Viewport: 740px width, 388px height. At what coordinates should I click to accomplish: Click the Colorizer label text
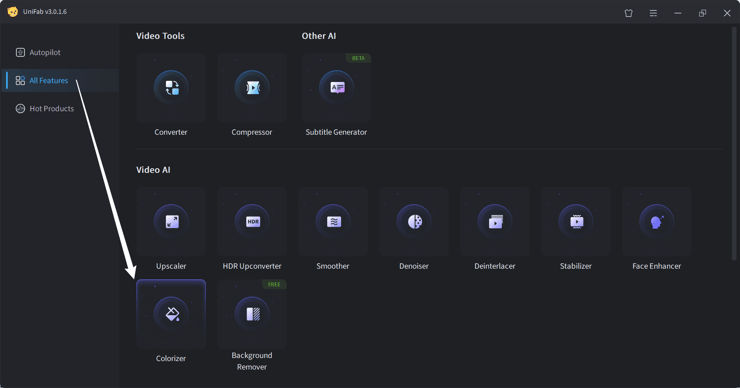(171, 358)
